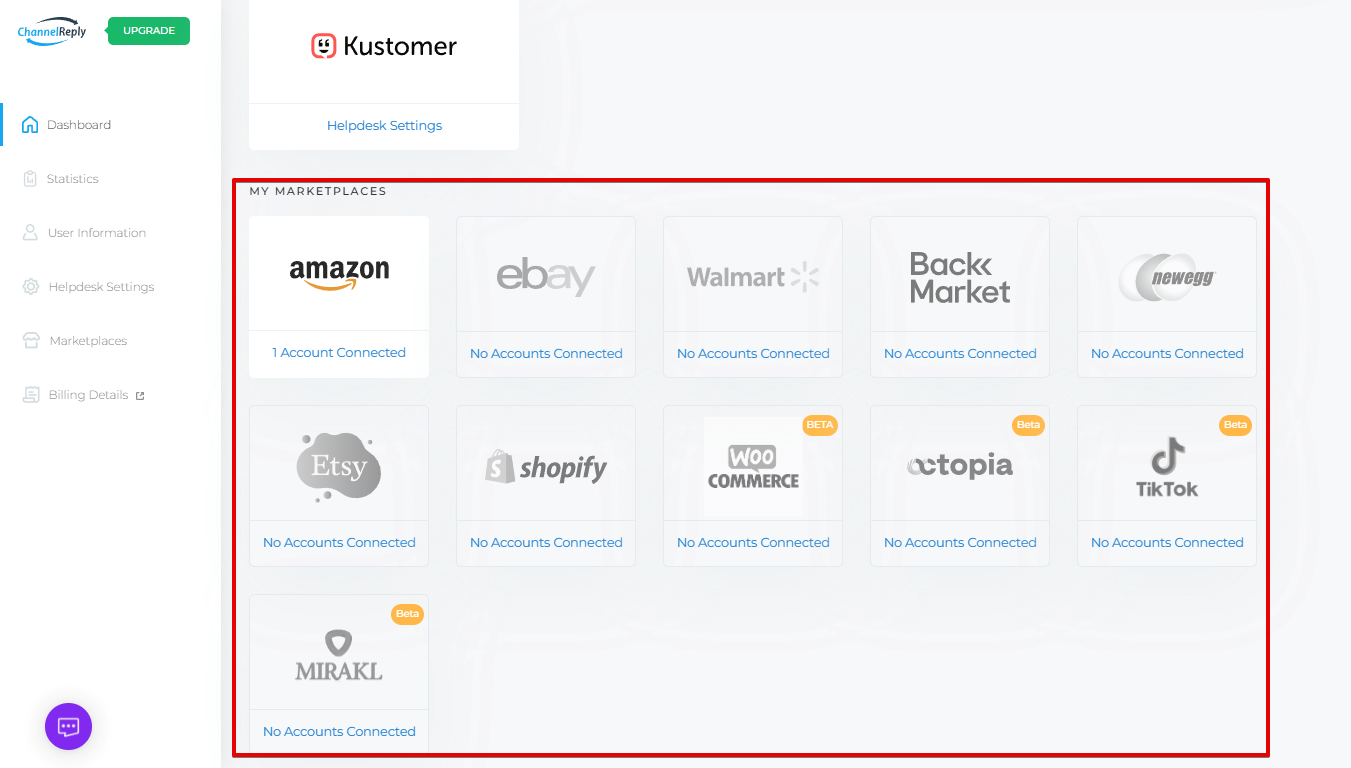Open Billing Details external link icon
The width and height of the screenshot is (1351, 768).
click(x=140, y=396)
